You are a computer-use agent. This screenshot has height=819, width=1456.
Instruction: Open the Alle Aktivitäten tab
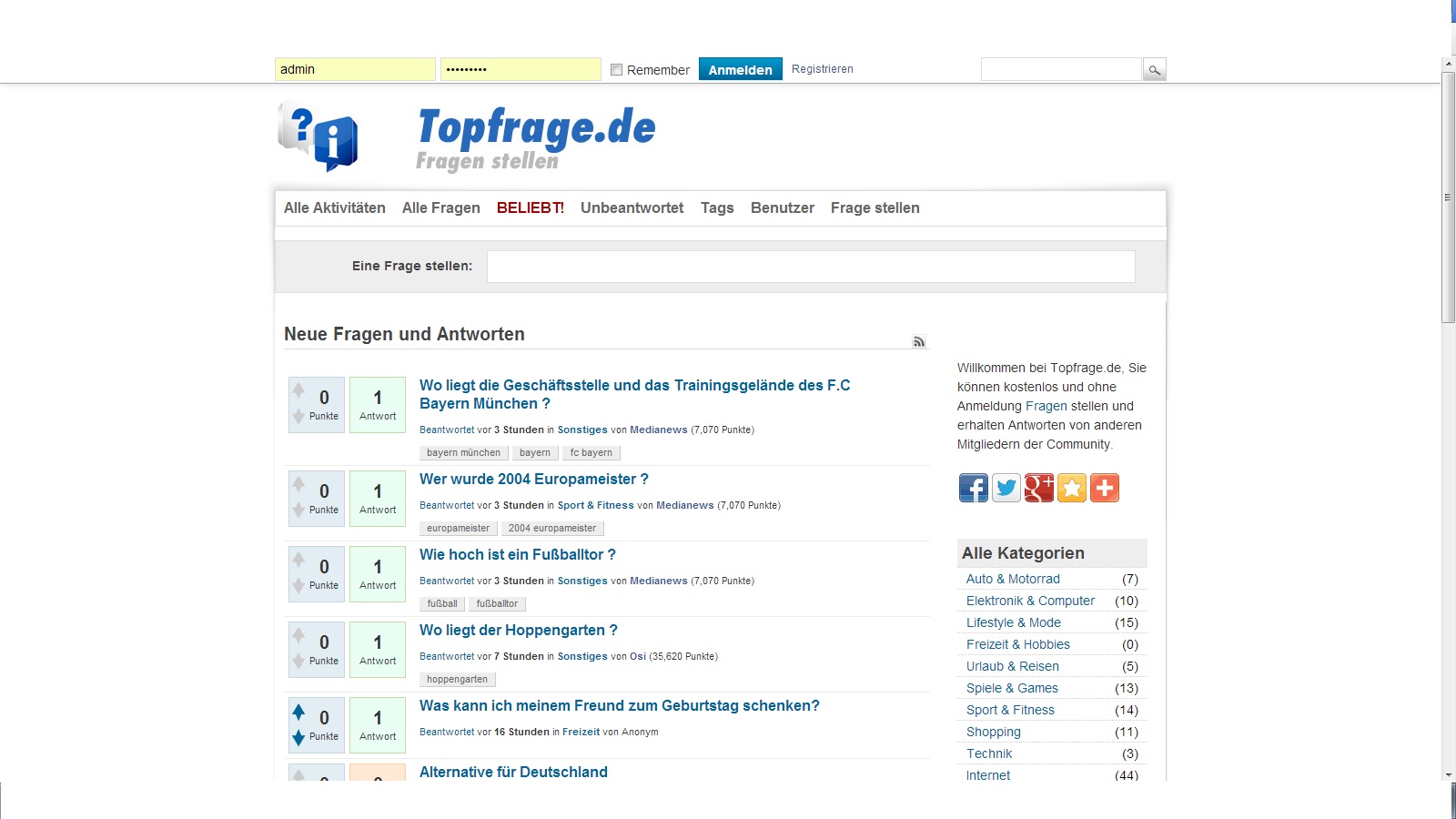pos(335,207)
